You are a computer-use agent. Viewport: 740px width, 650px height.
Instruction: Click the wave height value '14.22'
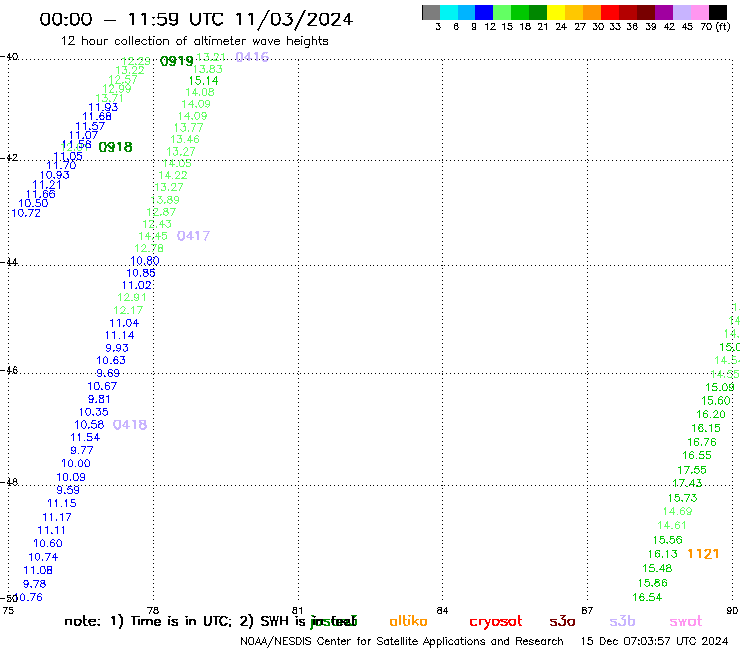click(x=173, y=175)
